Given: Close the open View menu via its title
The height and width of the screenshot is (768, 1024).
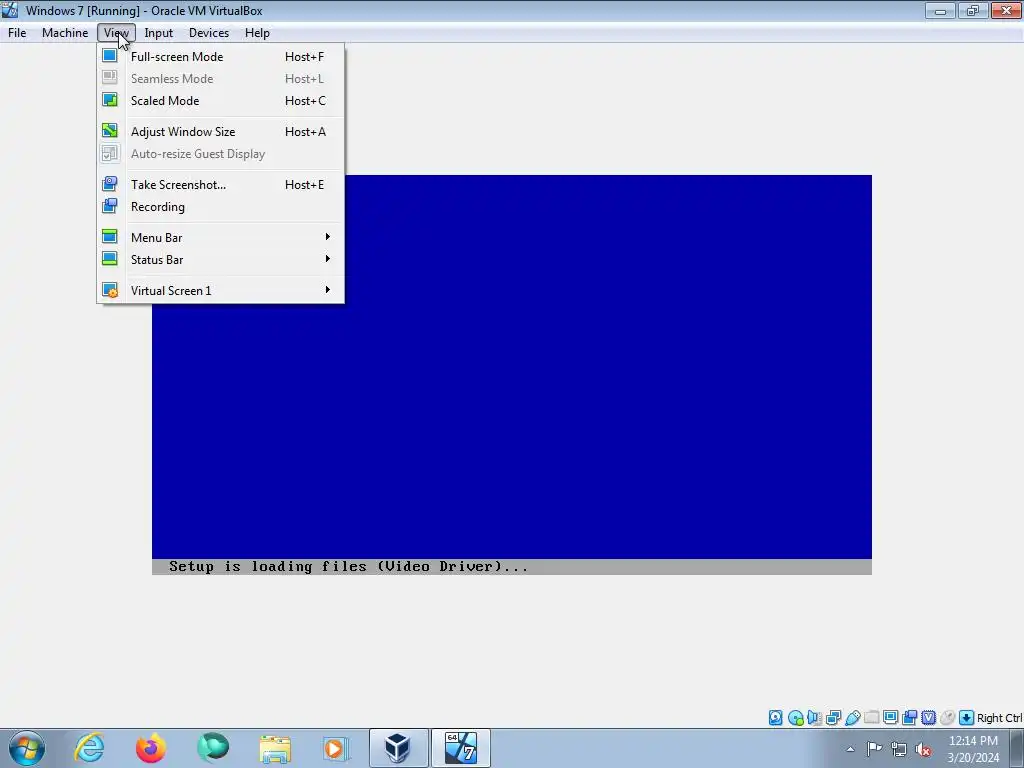Looking at the screenshot, I should point(116,33).
